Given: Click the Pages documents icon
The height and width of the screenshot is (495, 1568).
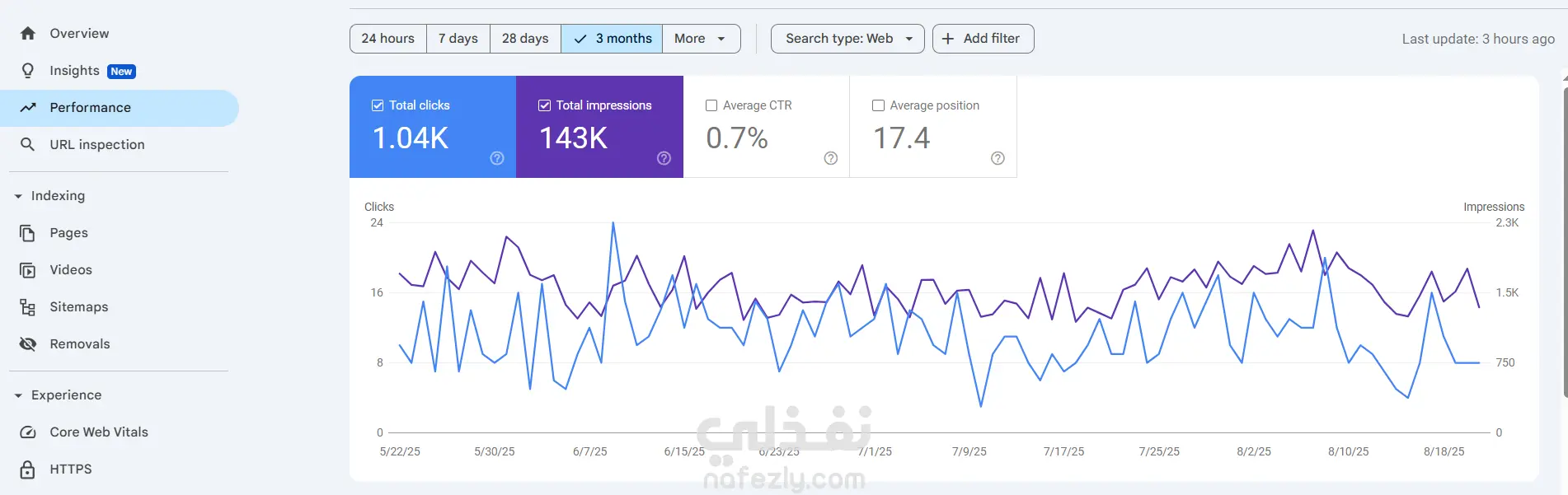Looking at the screenshot, I should click(28, 233).
